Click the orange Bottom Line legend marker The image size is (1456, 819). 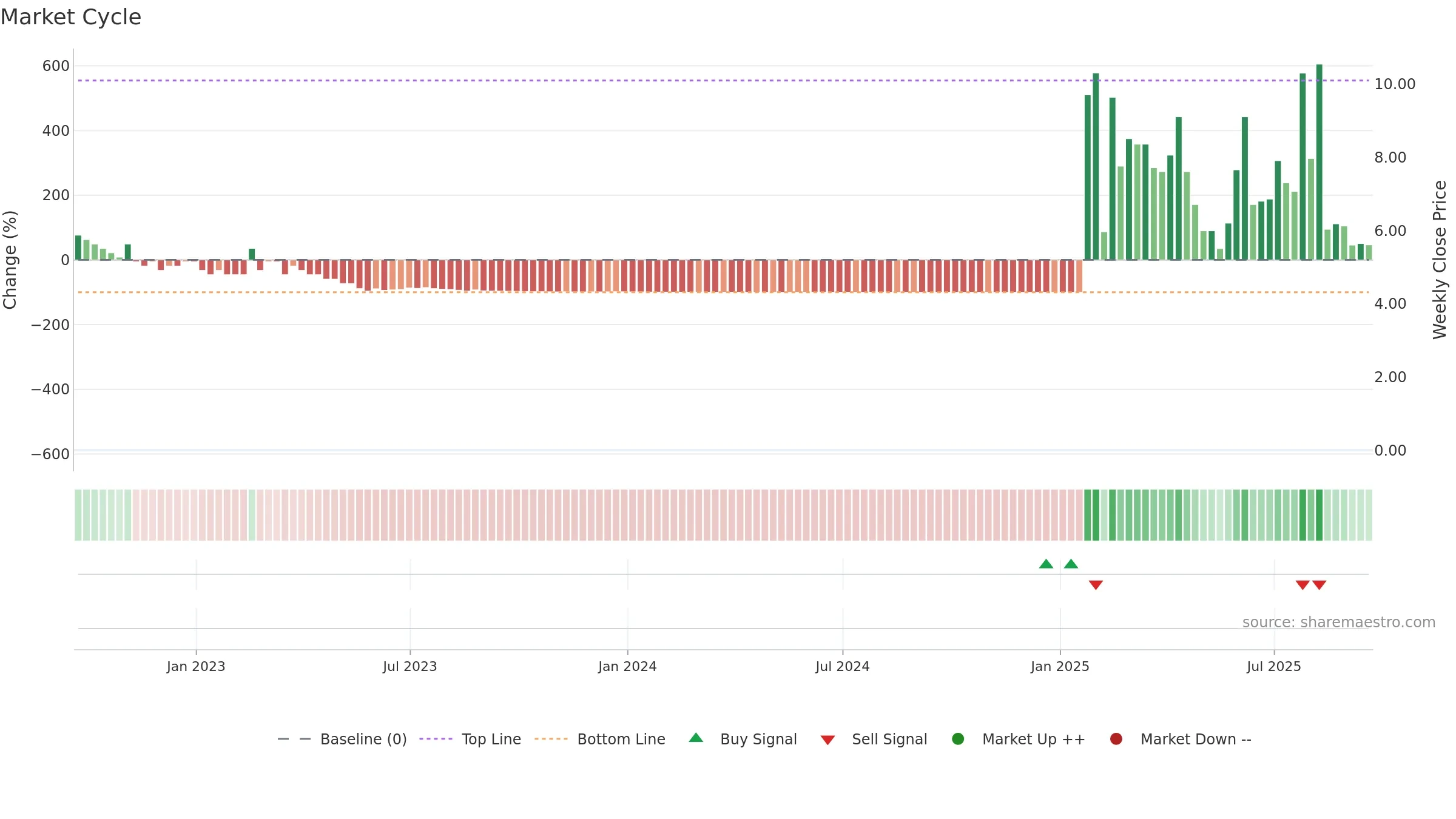551,739
